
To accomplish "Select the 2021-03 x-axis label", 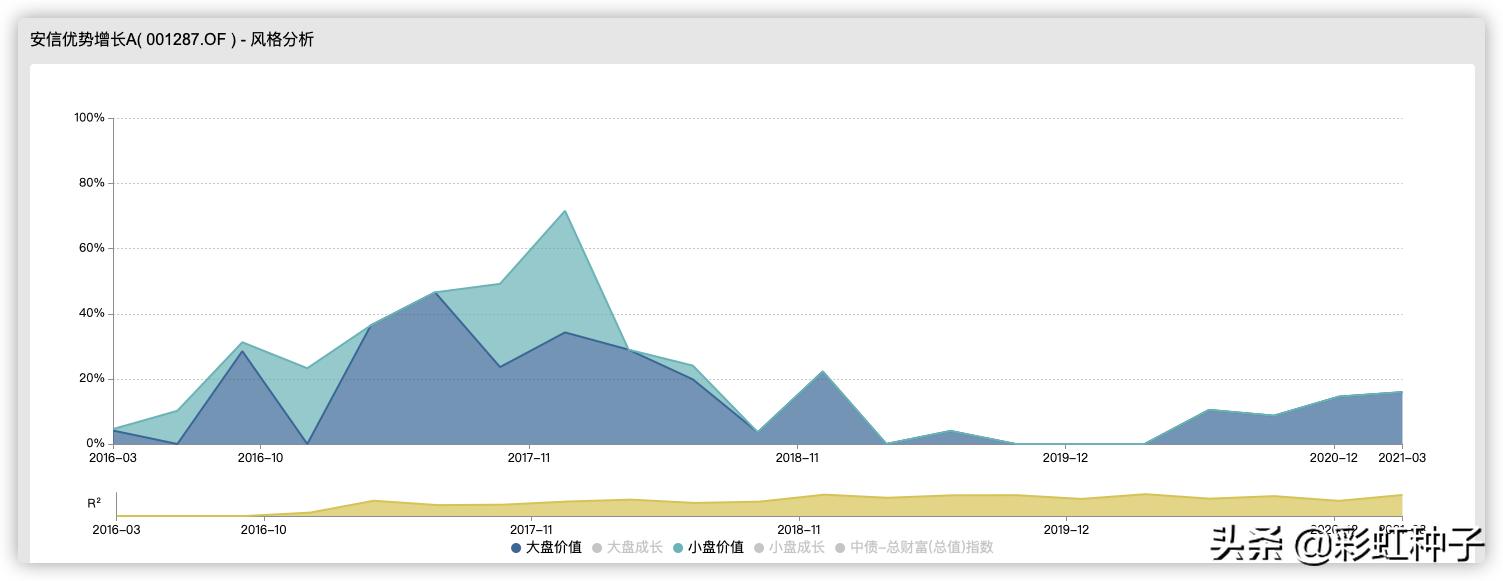I will click(1404, 456).
